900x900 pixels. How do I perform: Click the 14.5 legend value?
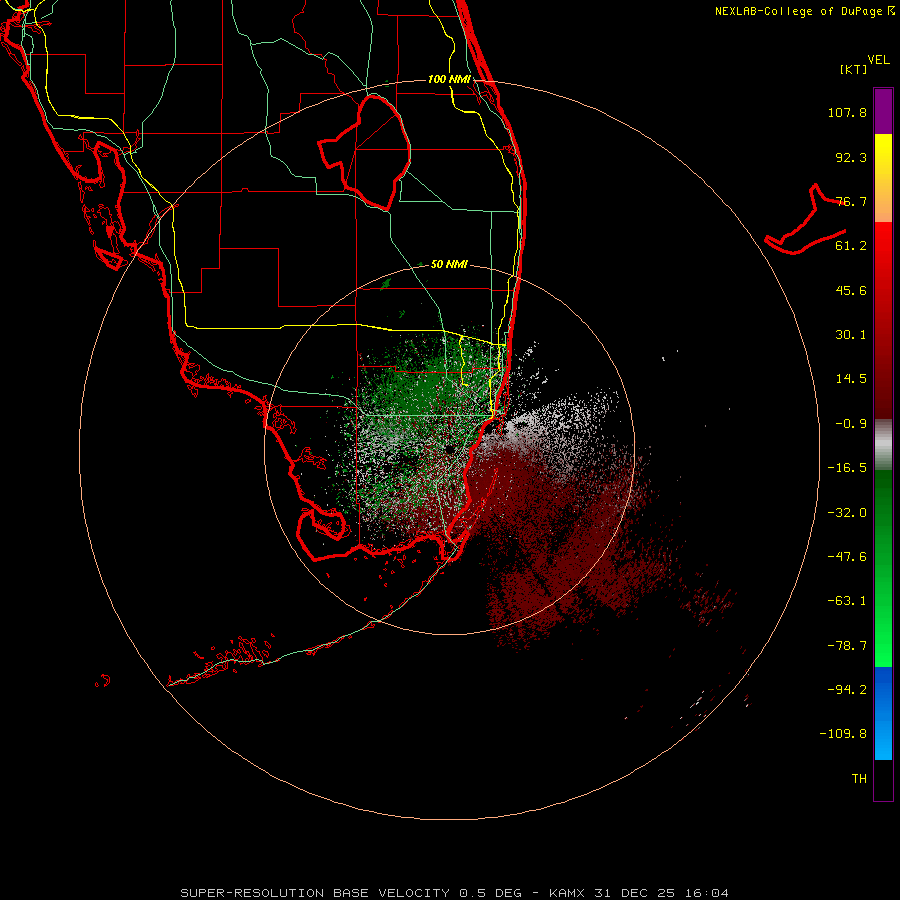point(851,379)
